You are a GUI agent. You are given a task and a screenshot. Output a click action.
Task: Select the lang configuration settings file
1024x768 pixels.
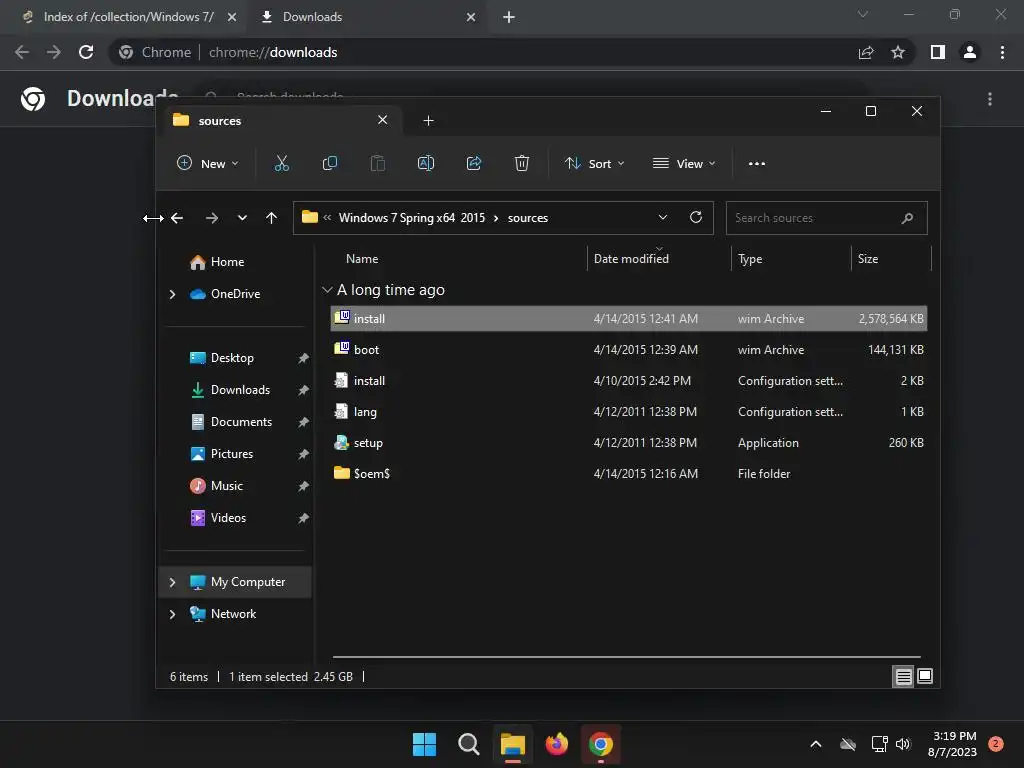629,411
